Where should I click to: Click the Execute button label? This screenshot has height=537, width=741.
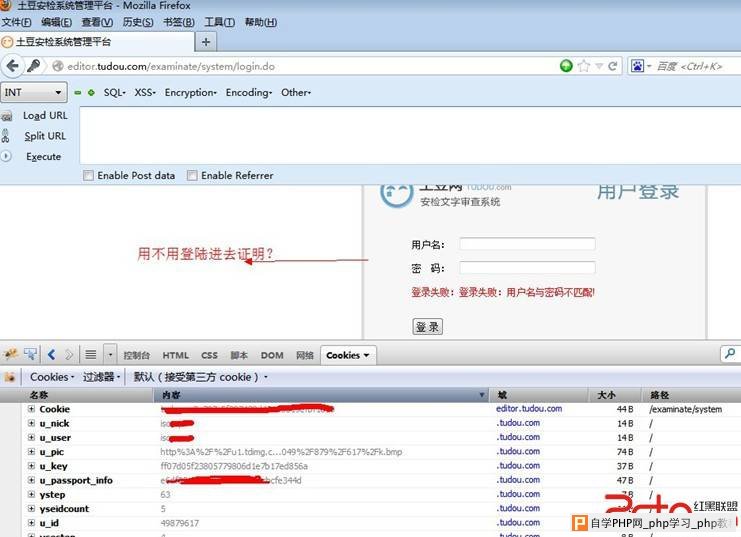pos(43,156)
